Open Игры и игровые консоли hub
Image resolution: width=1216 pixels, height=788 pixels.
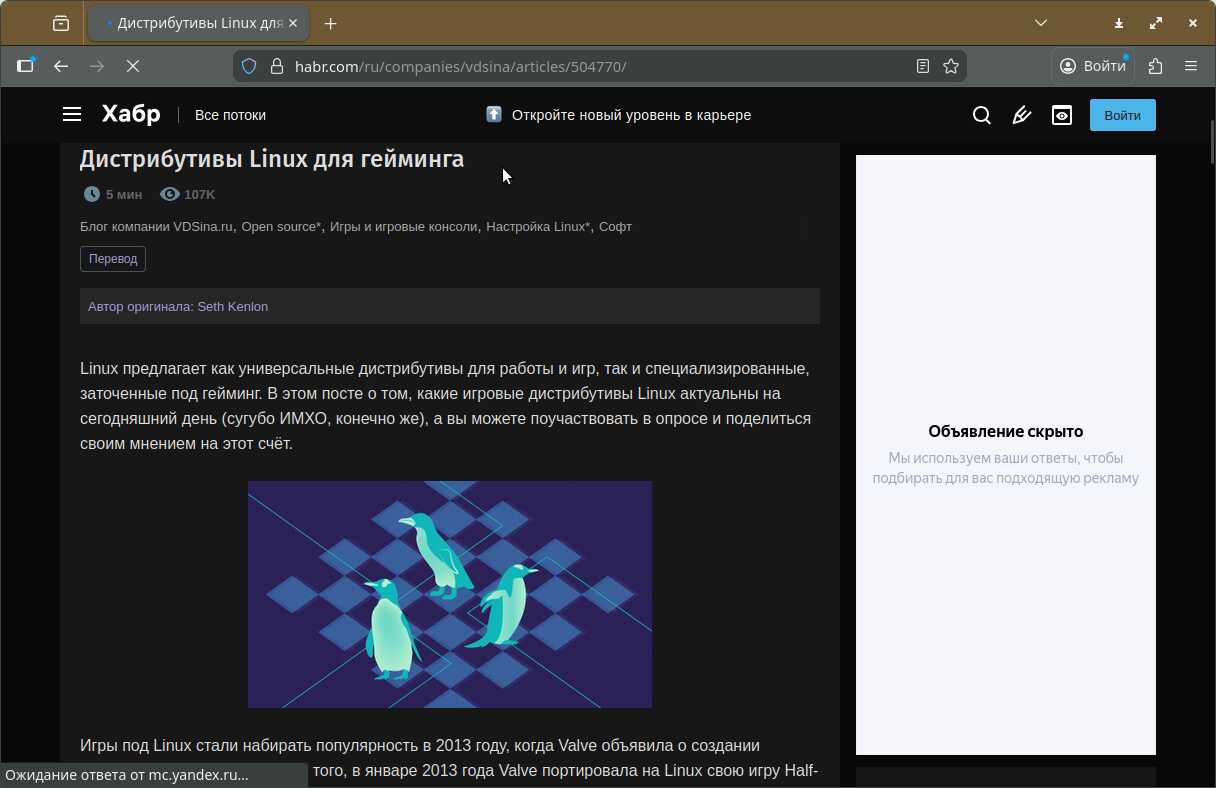click(x=404, y=227)
